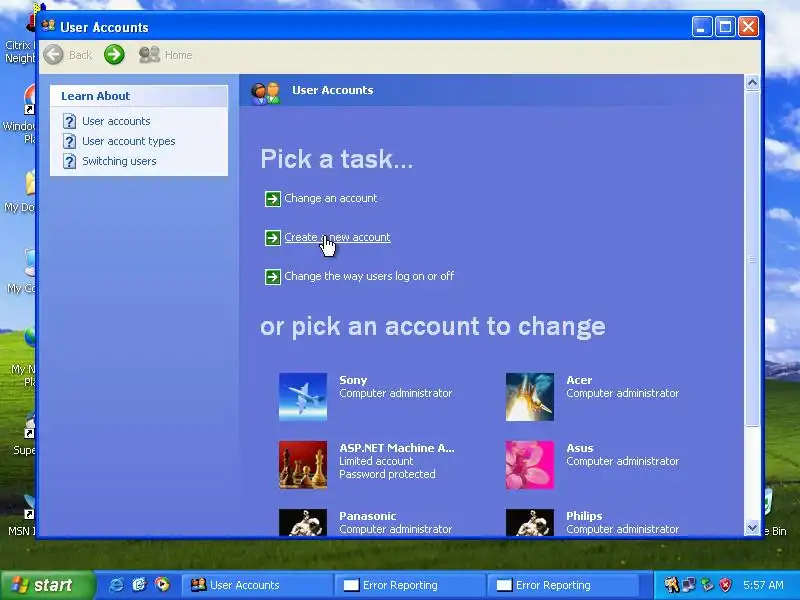Click Error Reporting taskbar button beside User Accounts
The width and height of the screenshot is (800, 600).
[411, 585]
